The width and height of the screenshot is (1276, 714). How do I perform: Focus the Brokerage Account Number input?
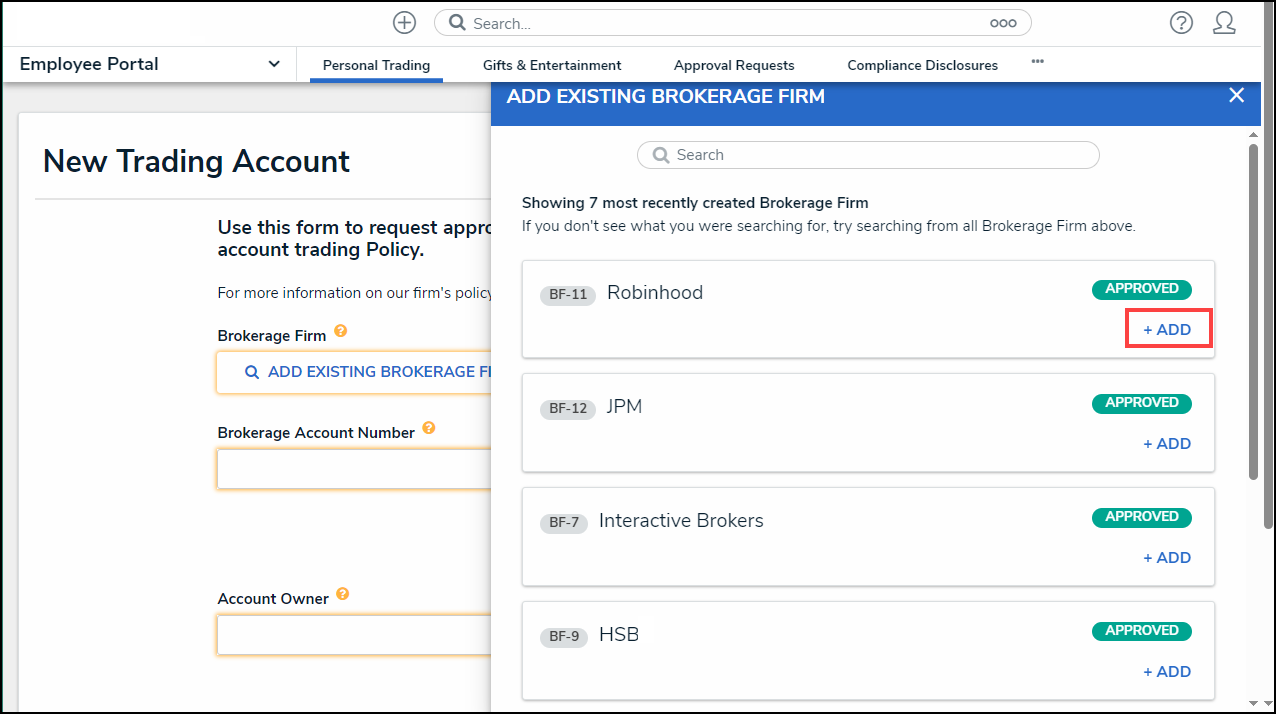tap(353, 469)
